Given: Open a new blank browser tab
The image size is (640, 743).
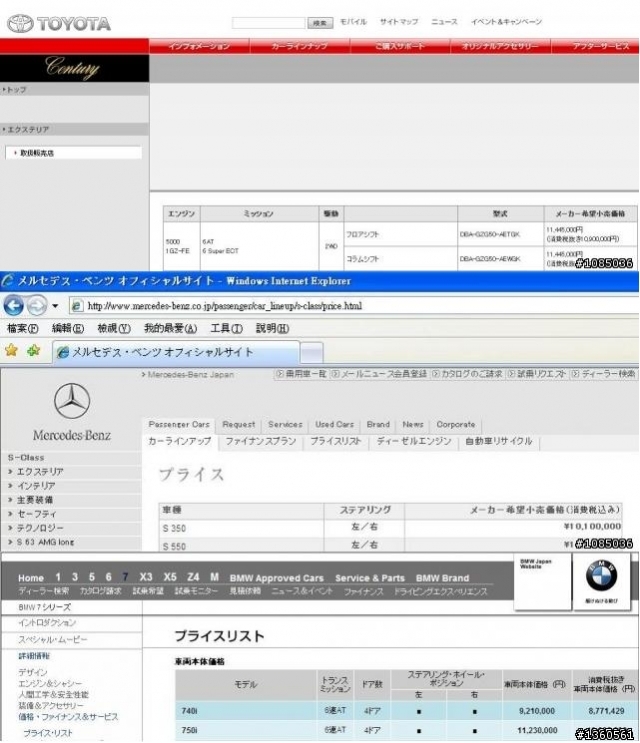Looking at the screenshot, I should (312, 353).
